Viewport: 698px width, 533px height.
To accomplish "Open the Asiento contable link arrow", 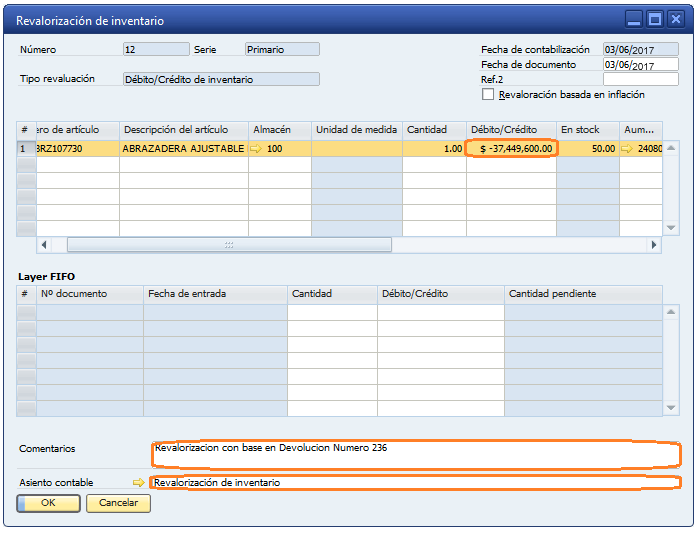I will click(x=139, y=483).
